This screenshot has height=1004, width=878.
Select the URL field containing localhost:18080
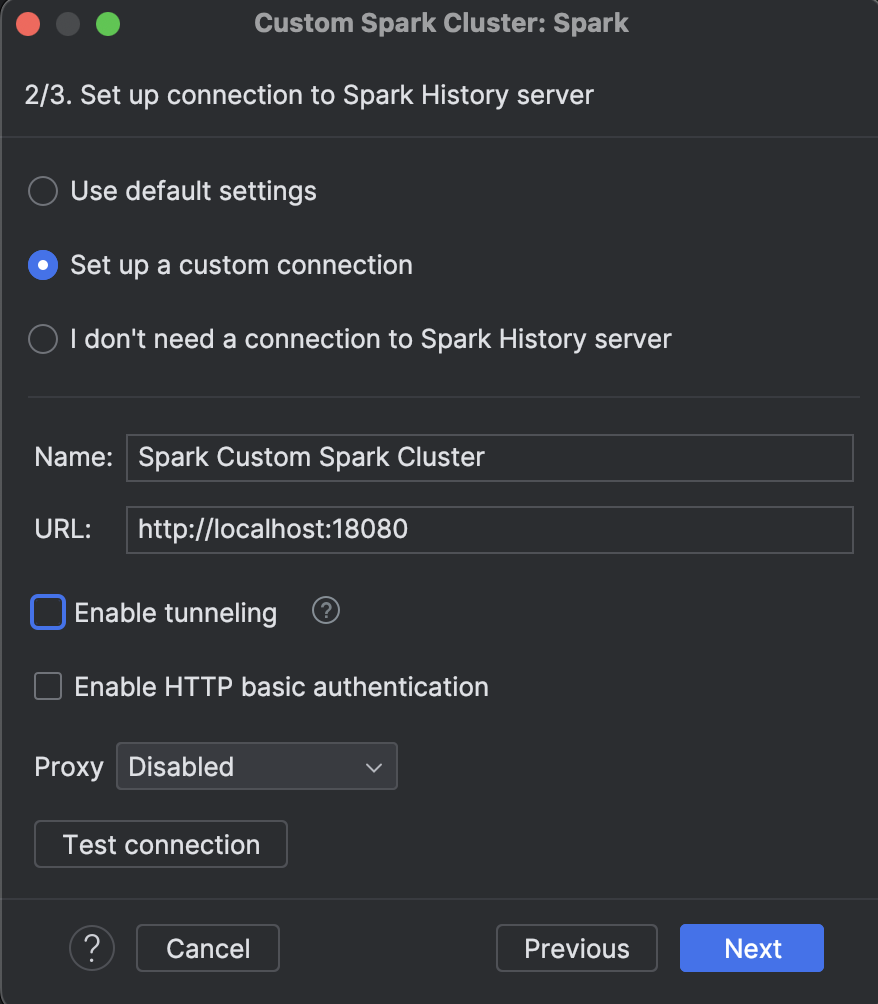(489, 530)
